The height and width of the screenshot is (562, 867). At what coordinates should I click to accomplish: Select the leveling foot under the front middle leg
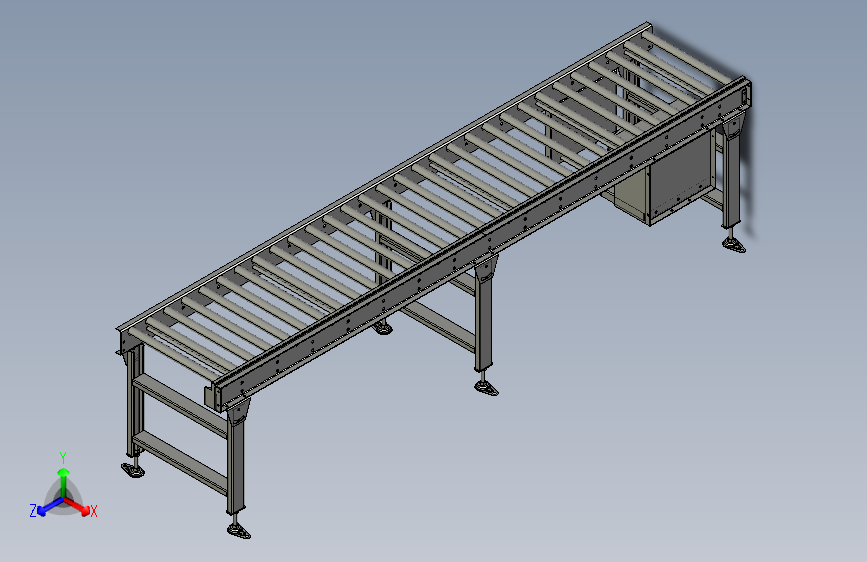coord(486,386)
